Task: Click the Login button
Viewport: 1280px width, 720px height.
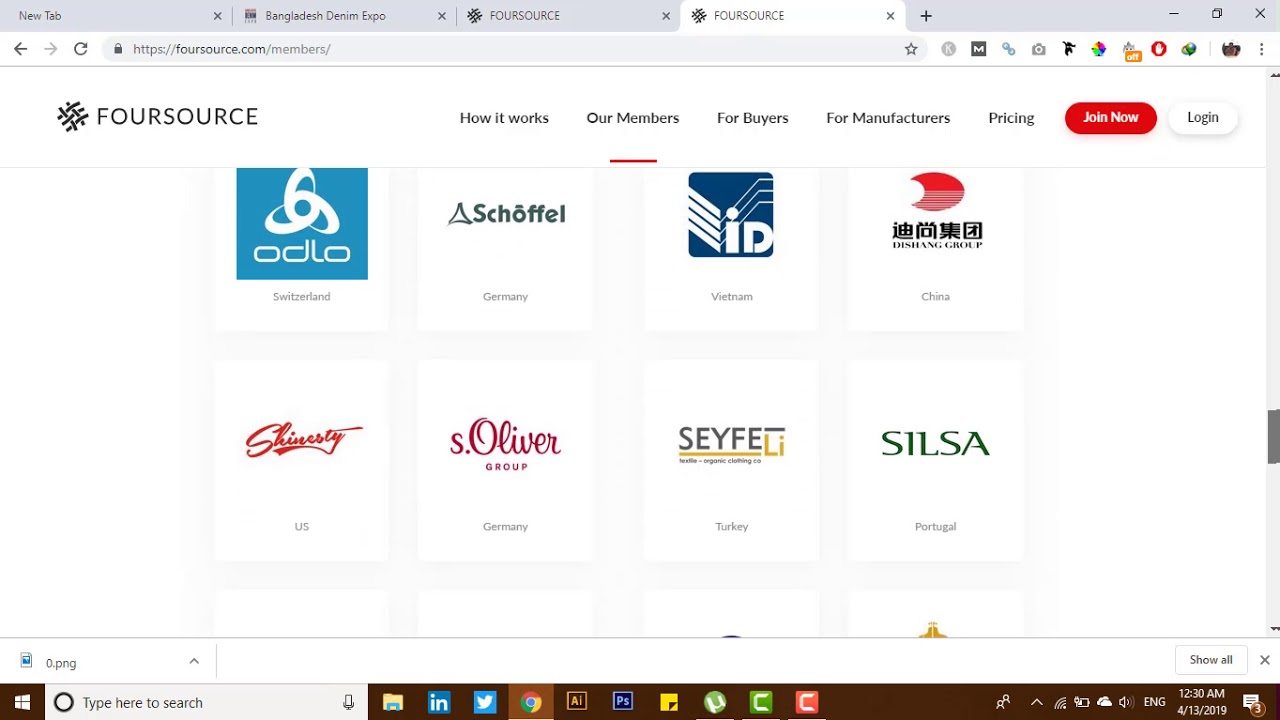Action: [1203, 118]
